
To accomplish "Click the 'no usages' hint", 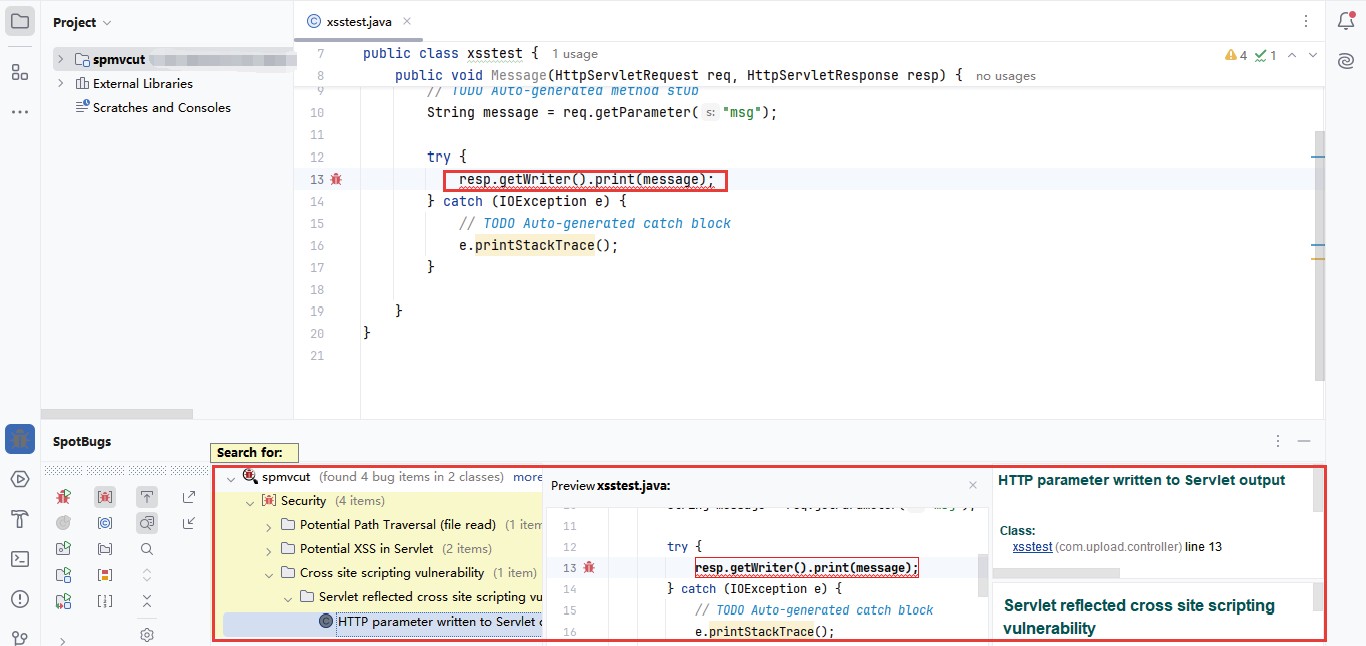I will 1006,76.
